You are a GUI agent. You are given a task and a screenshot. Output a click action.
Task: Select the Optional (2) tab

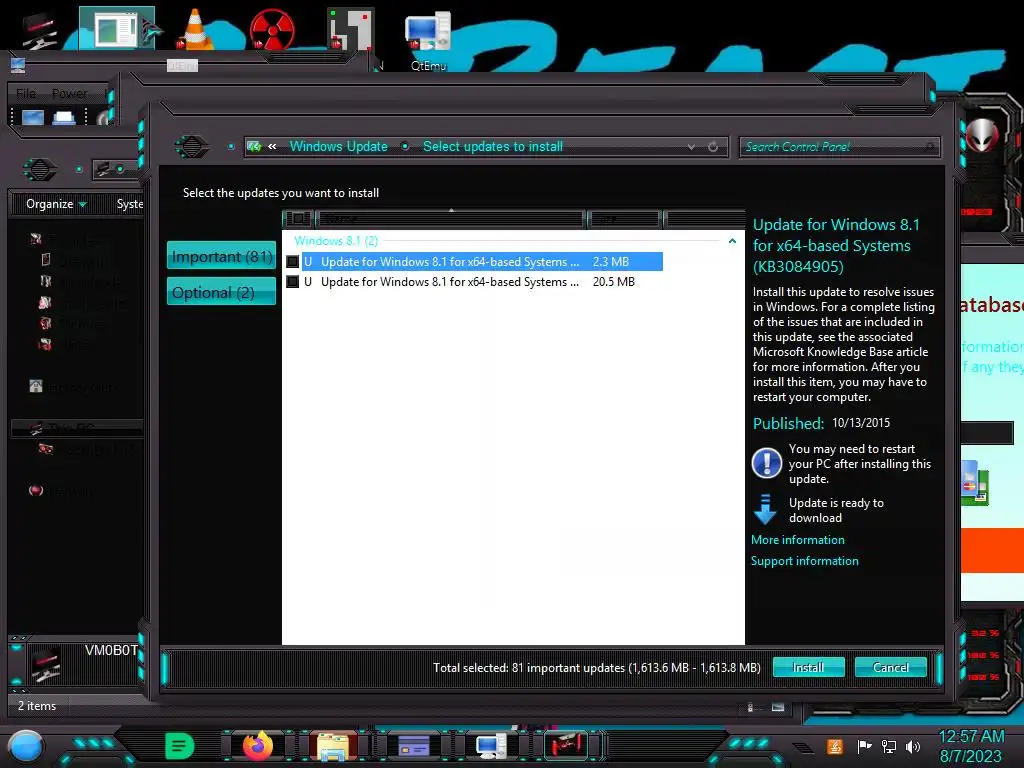tap(221, 292)
